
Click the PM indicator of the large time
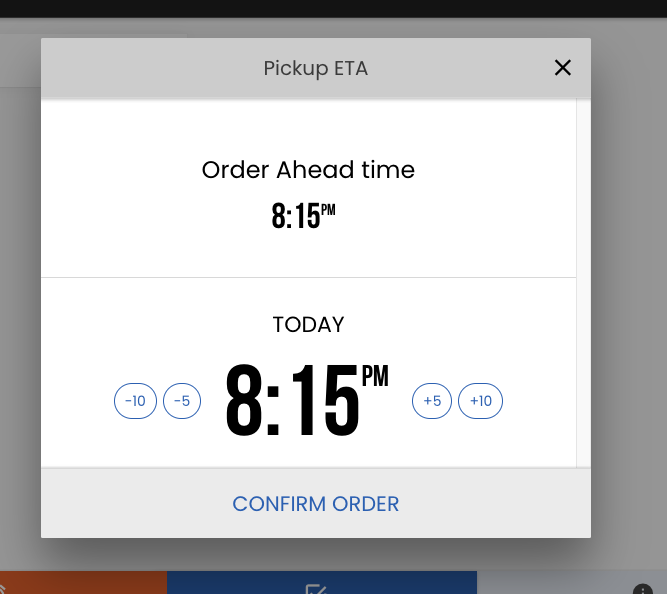(x=375, y=376)
